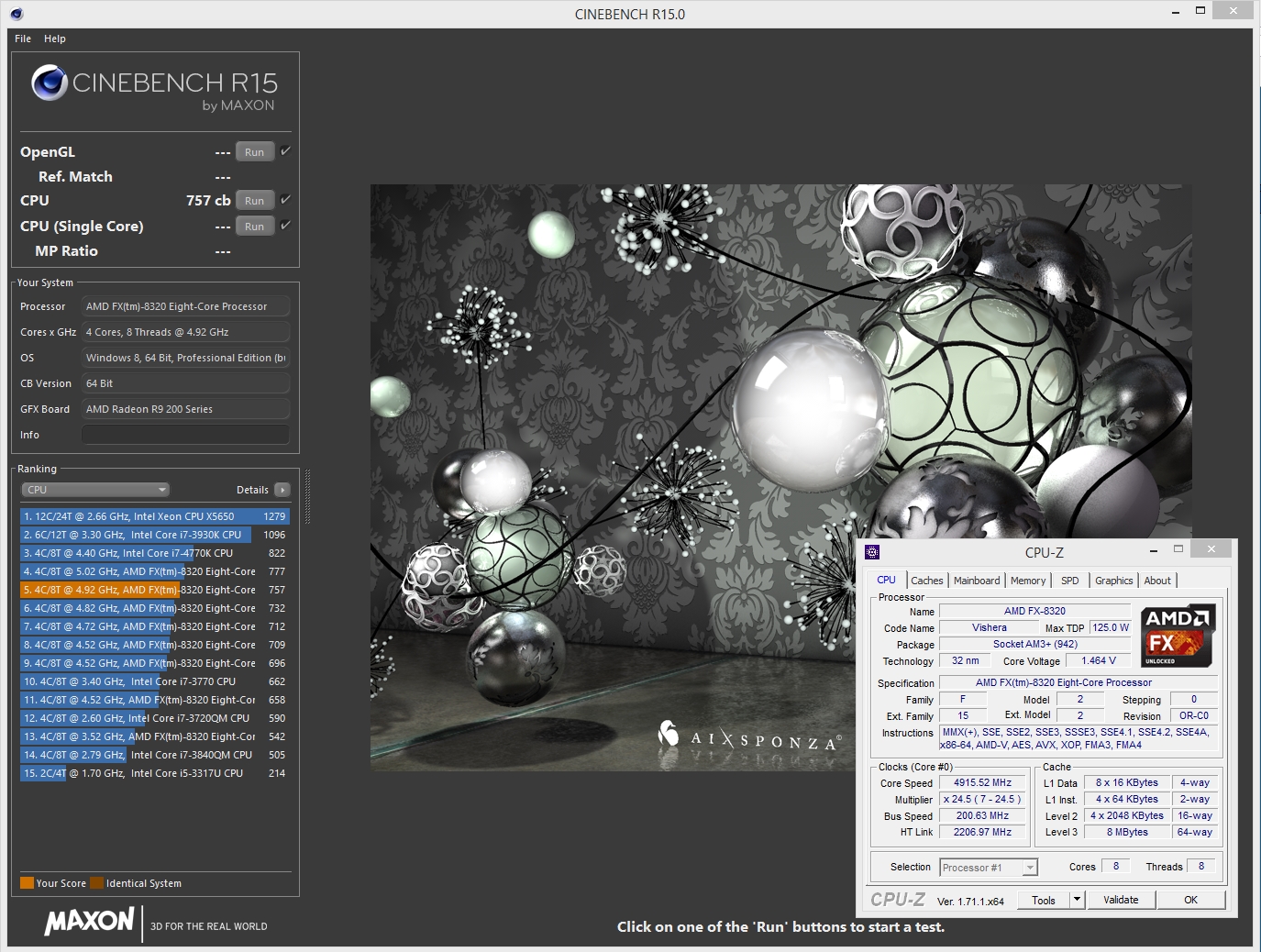Click the Bus Speed 200.63 MHz value
Viewport: 1261px width, 952px height.
tap(982, 816)
